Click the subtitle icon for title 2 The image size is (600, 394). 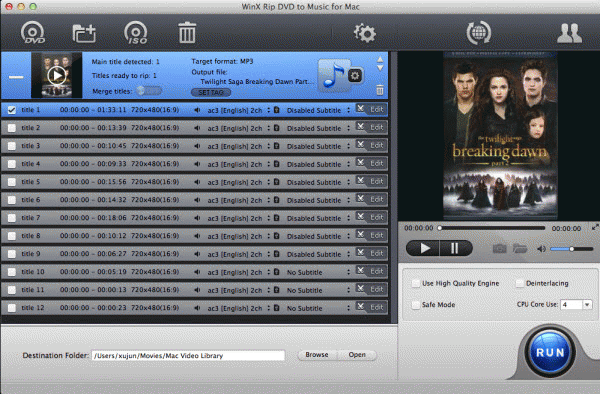(x=277, y=128)
